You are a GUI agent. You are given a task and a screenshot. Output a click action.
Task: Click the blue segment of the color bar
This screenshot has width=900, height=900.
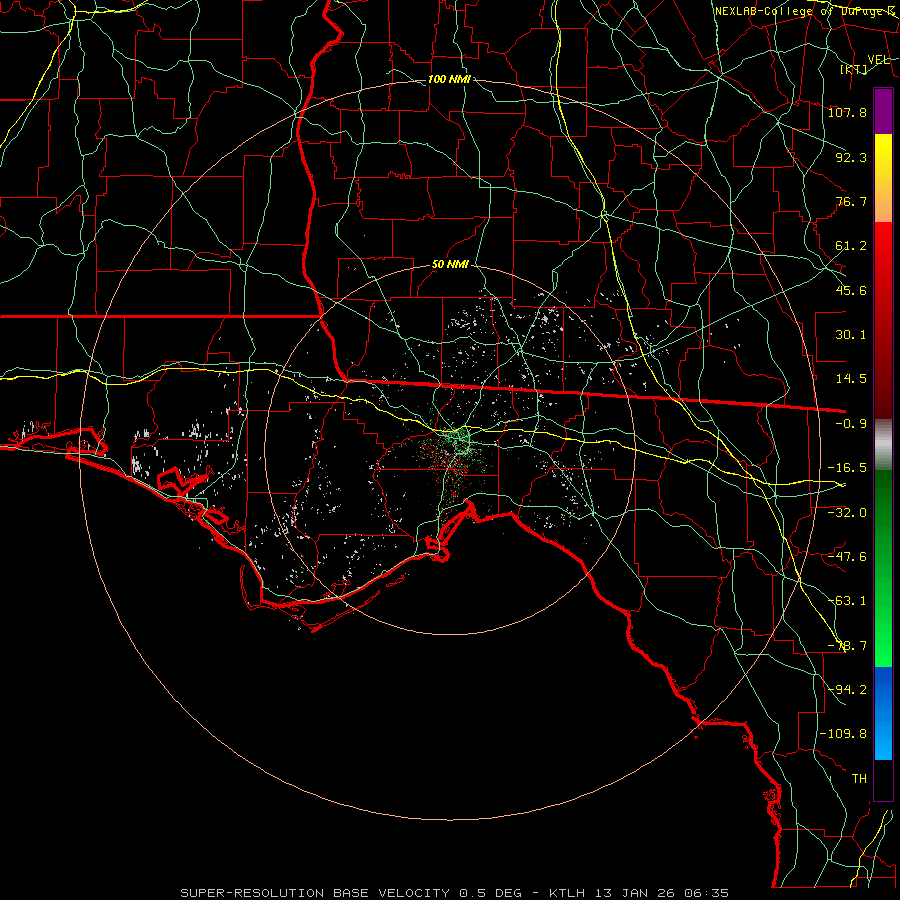(883, 713)
